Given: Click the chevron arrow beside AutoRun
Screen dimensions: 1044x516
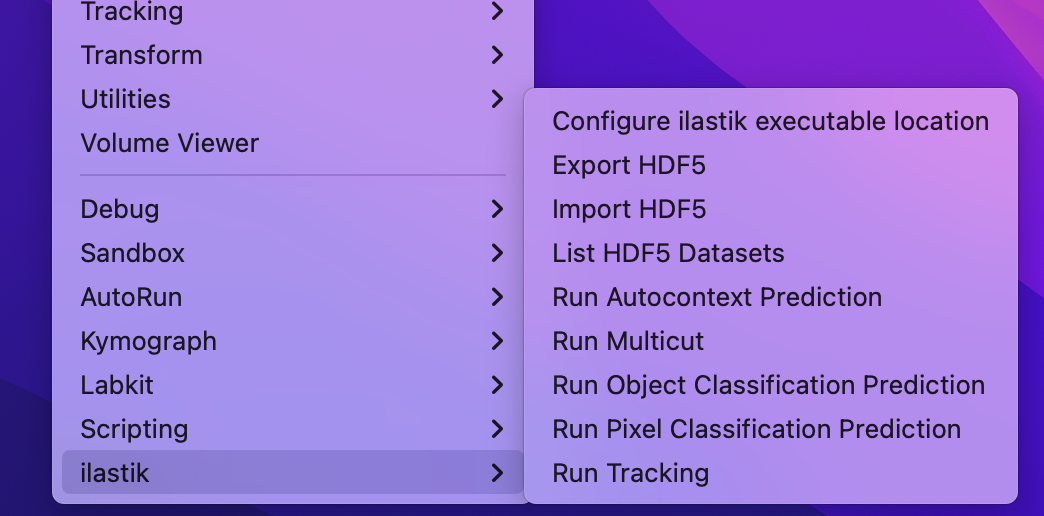Looking at the screenshot, I should coord(497,297).
